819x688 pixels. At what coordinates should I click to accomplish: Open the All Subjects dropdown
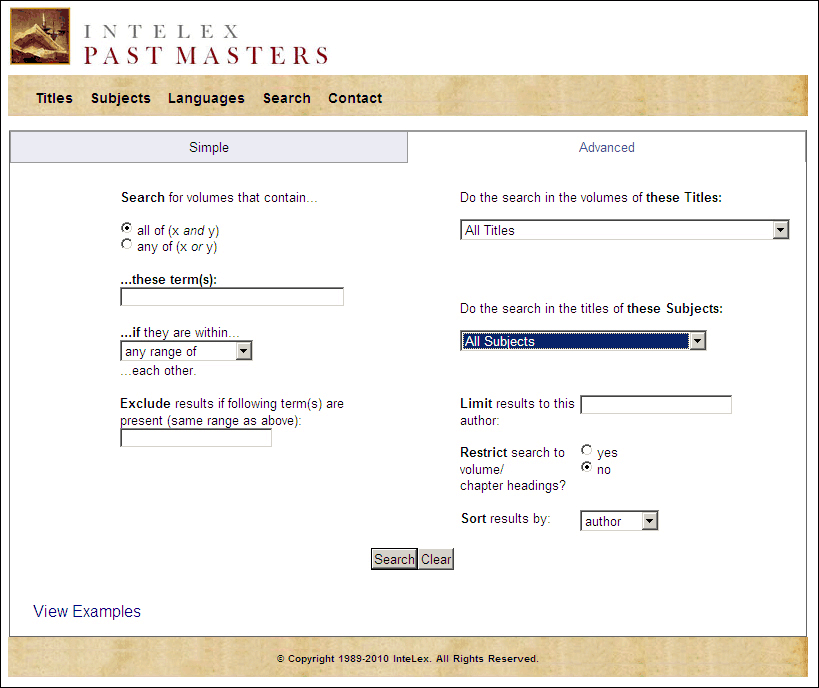[698, 340]
